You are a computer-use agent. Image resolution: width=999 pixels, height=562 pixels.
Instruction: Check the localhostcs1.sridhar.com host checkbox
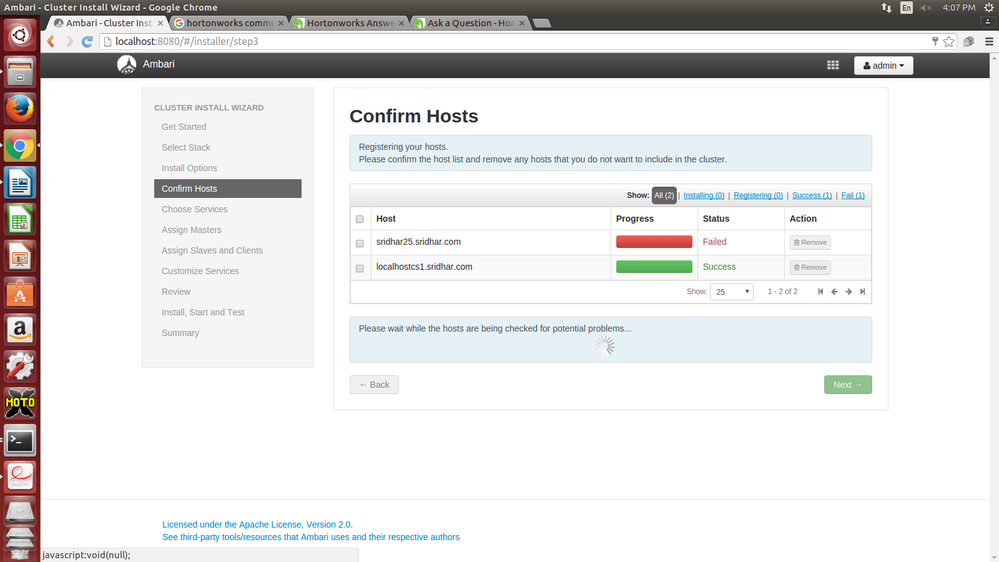(x=359, y=268)
